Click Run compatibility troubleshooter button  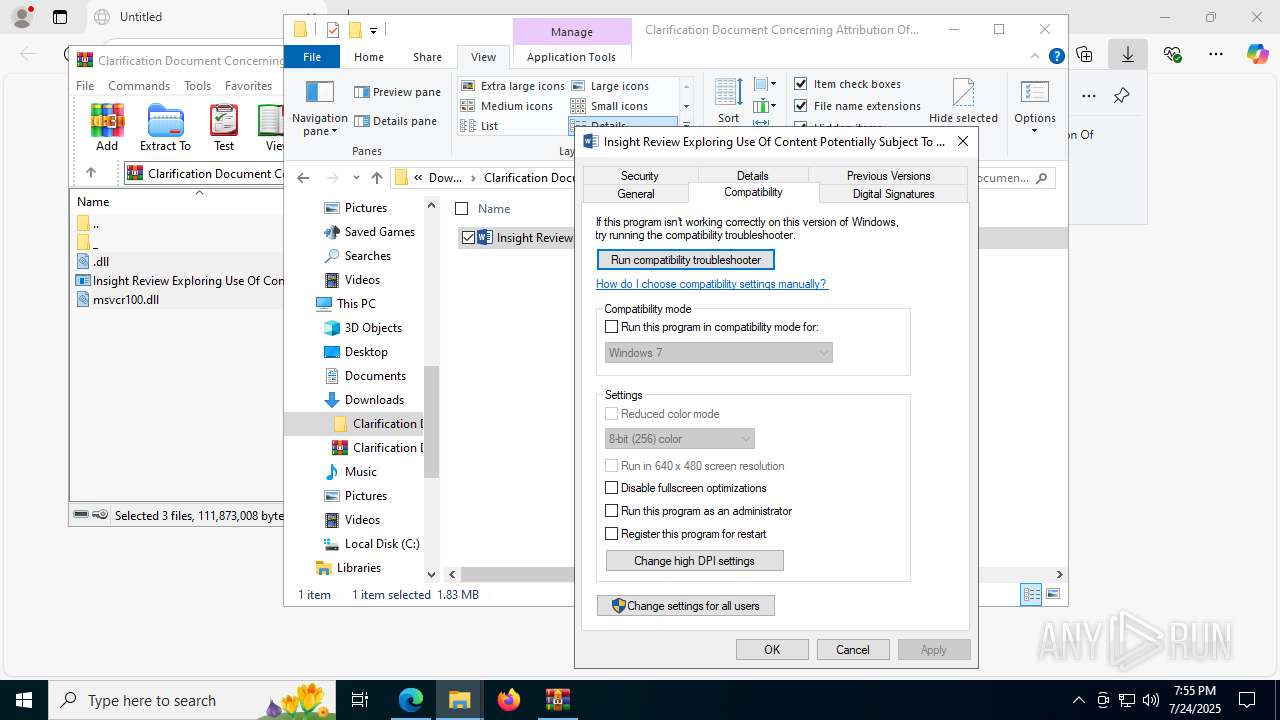686,260
